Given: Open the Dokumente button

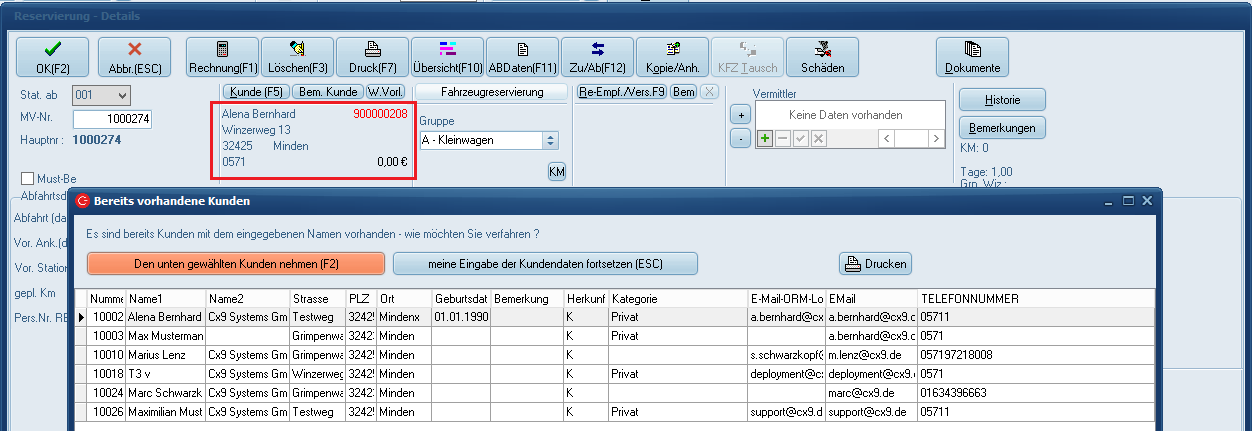Looking at the screenshot, I should tap(972, 58).
